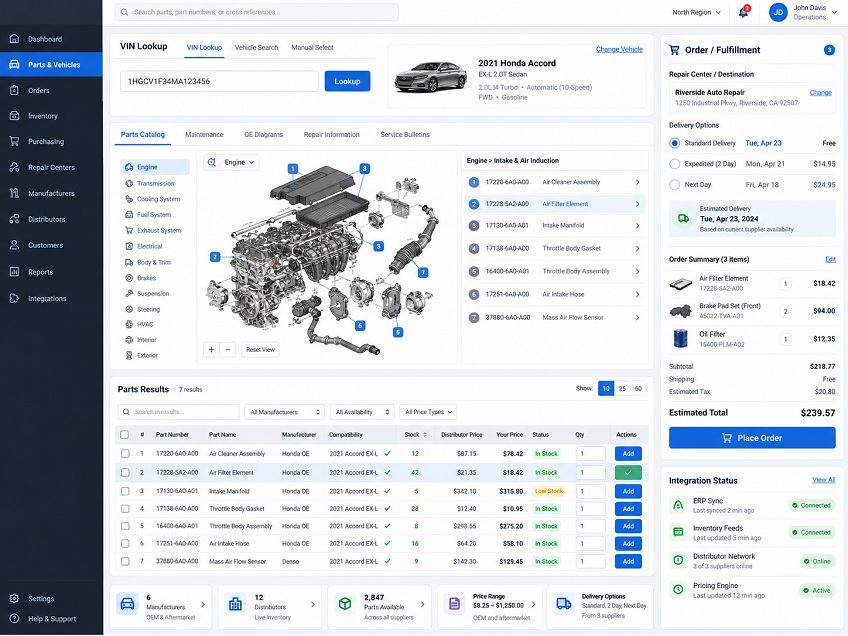Click the JD user avatar
848x636 pixels.
pyautogui.click(x=778, y=12)
